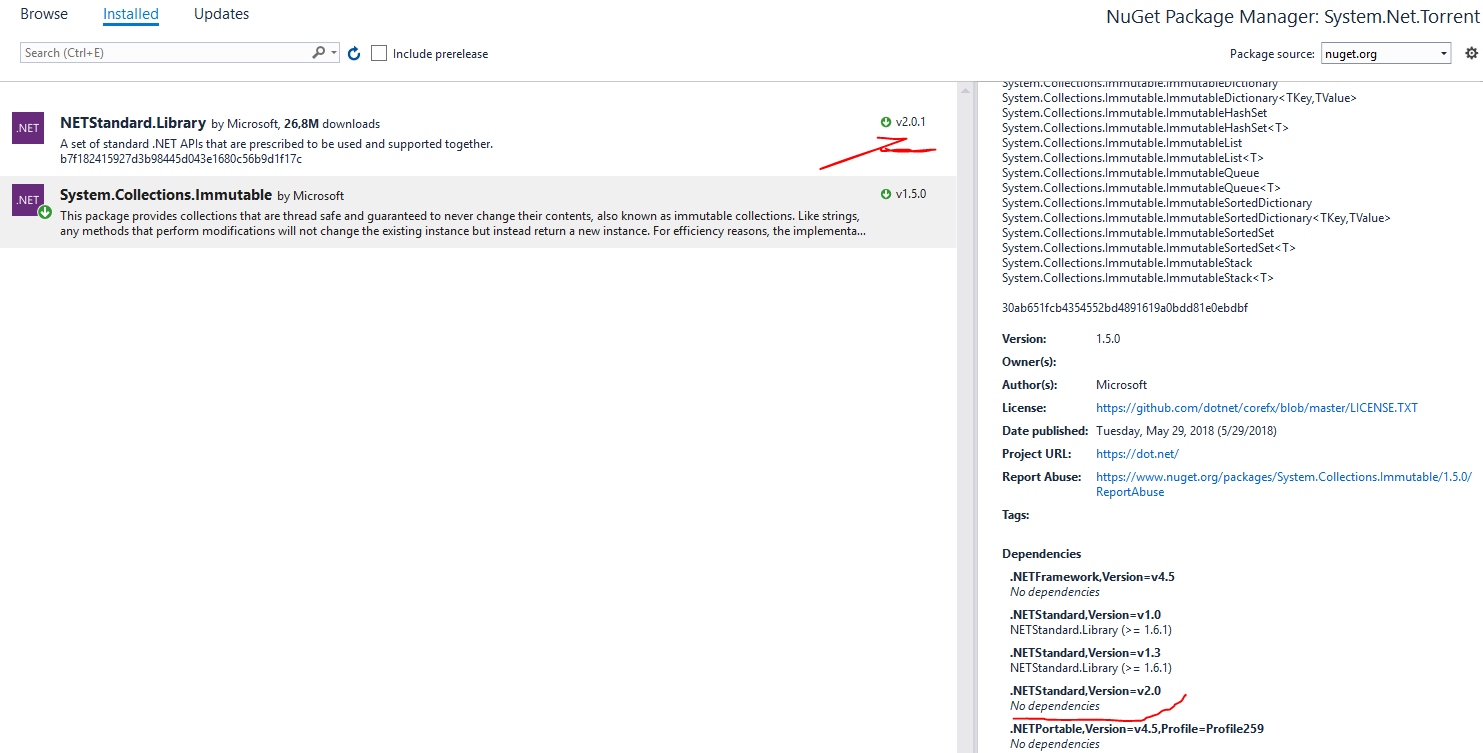Click the ImmutableStack<T> type line
The image size is (1483, 753).
[1138, 278]
